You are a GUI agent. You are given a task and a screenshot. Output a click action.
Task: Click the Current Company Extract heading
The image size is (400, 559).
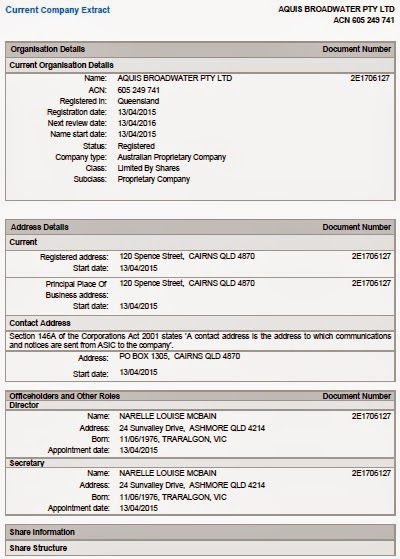pyautogui.click(x=57, y=10)
